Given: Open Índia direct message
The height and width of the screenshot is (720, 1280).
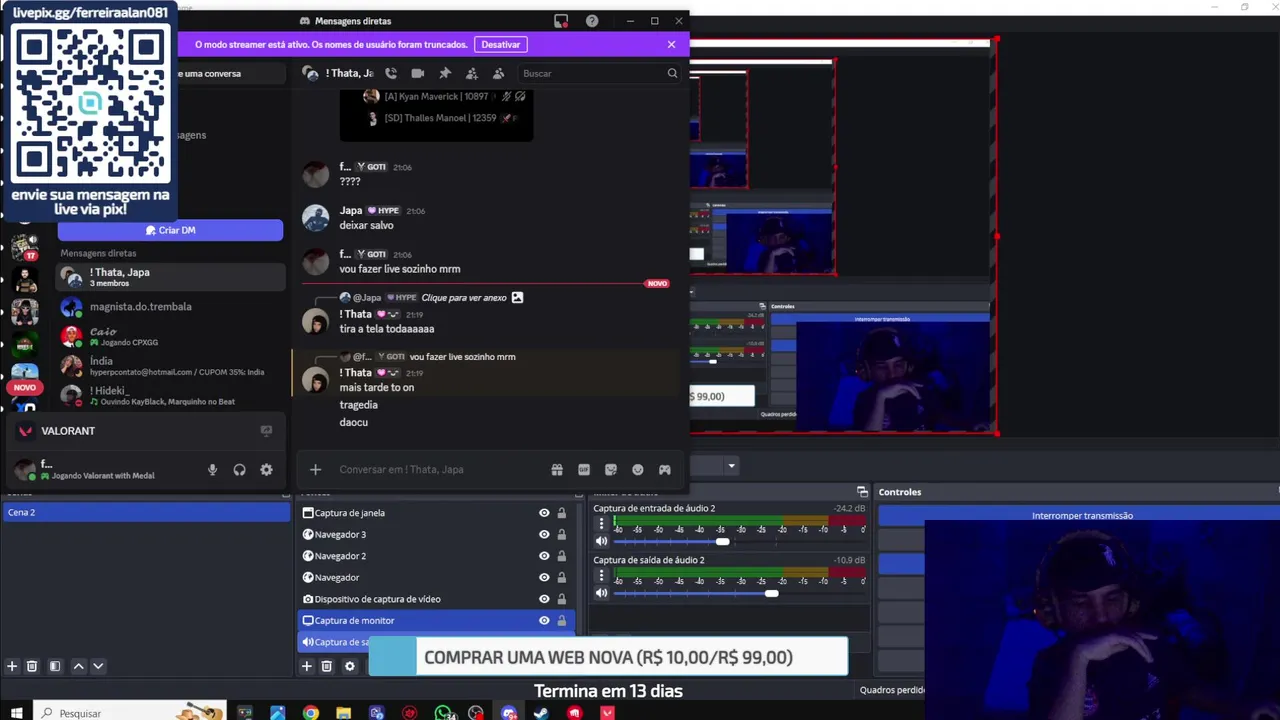Looking at the screenshot, I should click(170, 366).
